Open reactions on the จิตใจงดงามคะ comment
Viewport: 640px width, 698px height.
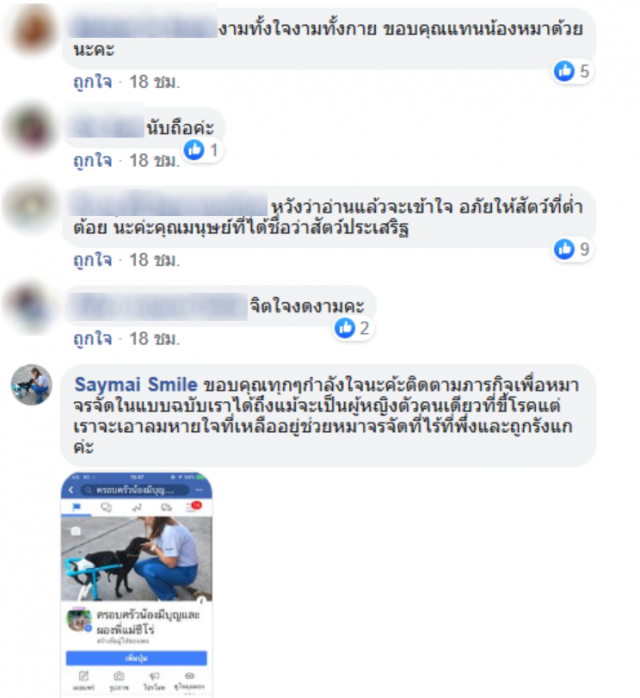[x=353, y=329]
